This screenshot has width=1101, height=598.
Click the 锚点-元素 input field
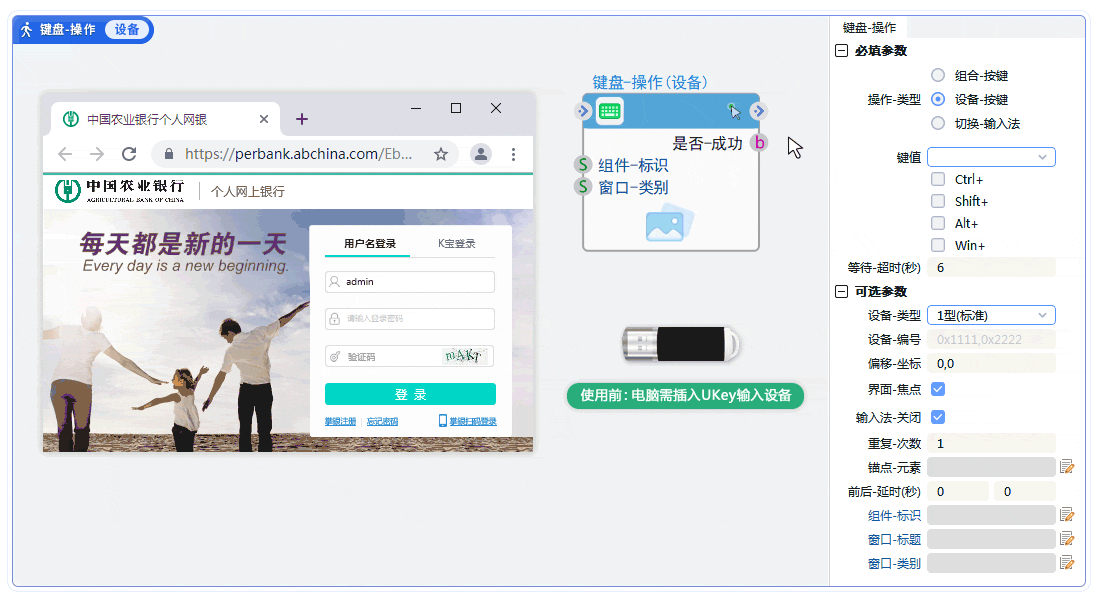[991, 467]
